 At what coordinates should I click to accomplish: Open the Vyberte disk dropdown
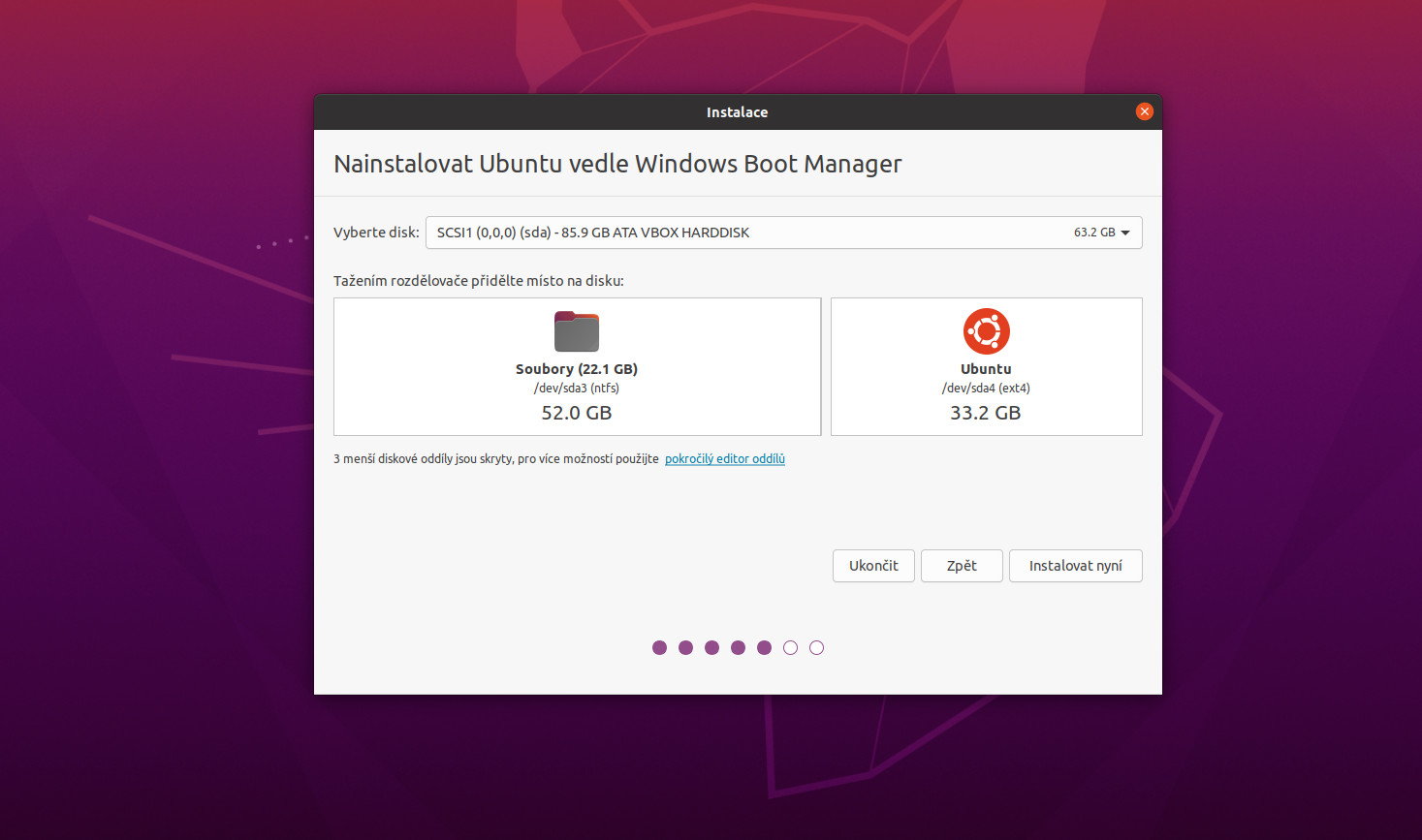tap(783, 233)
